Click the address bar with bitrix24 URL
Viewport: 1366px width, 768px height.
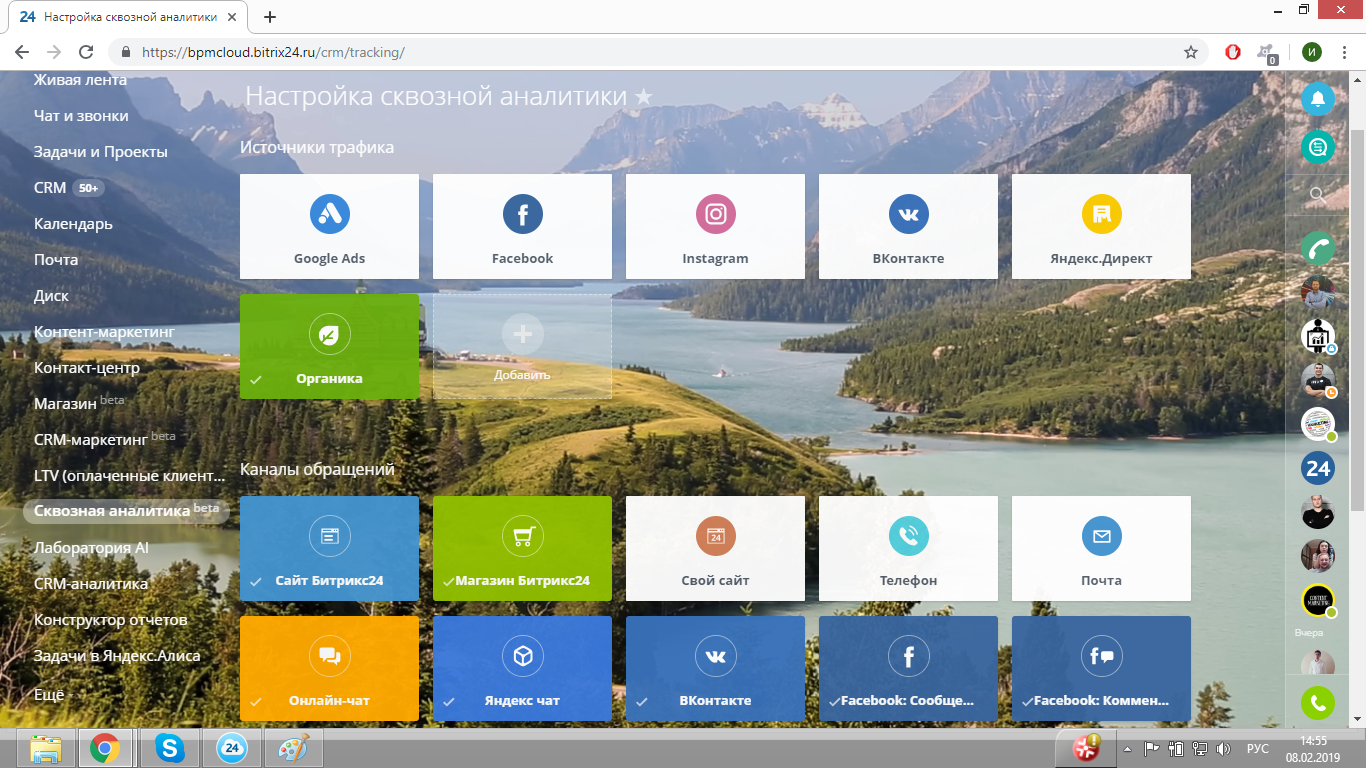coord(660,52)
